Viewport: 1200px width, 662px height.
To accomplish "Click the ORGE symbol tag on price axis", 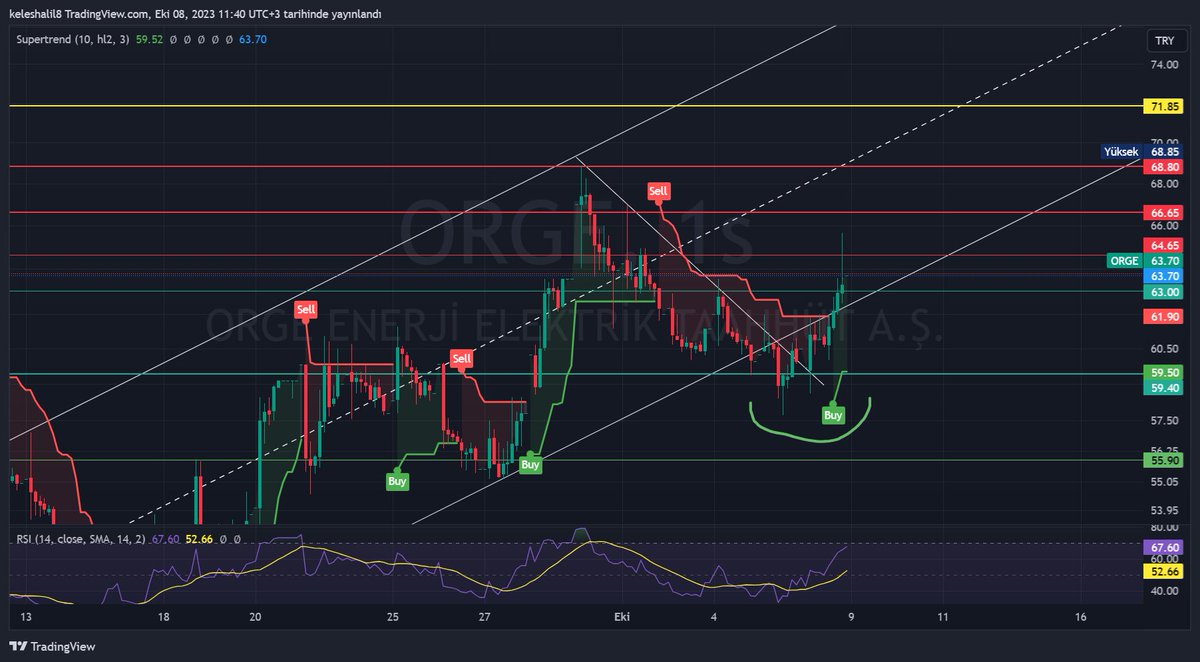I will [x=1124, y=261].
